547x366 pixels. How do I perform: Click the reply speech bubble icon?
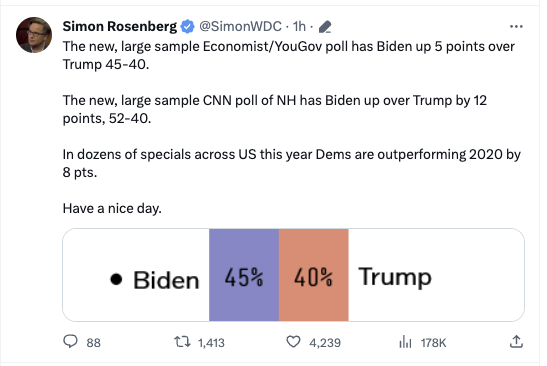[70, 342]
